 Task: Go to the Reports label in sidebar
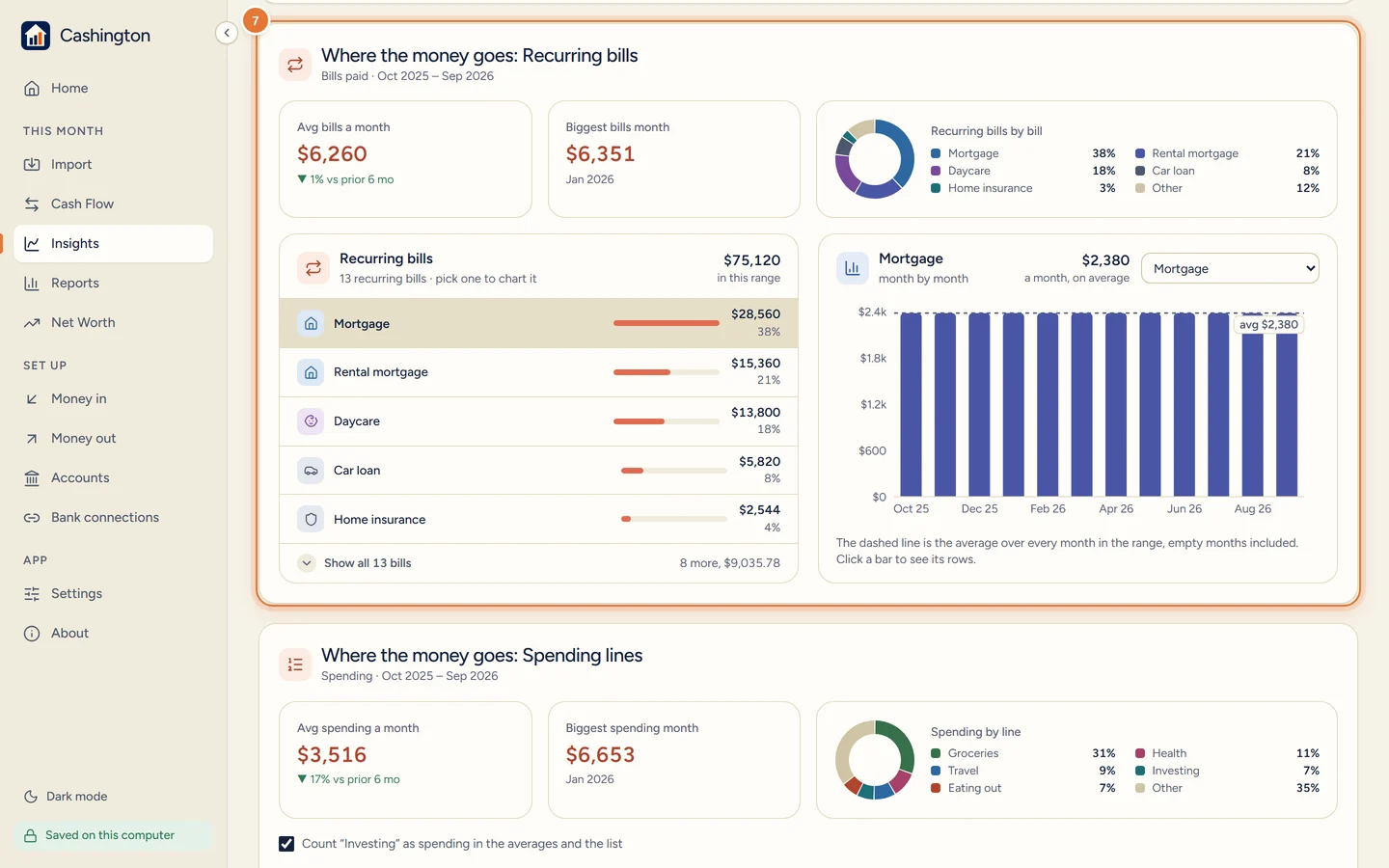[75, 284]
